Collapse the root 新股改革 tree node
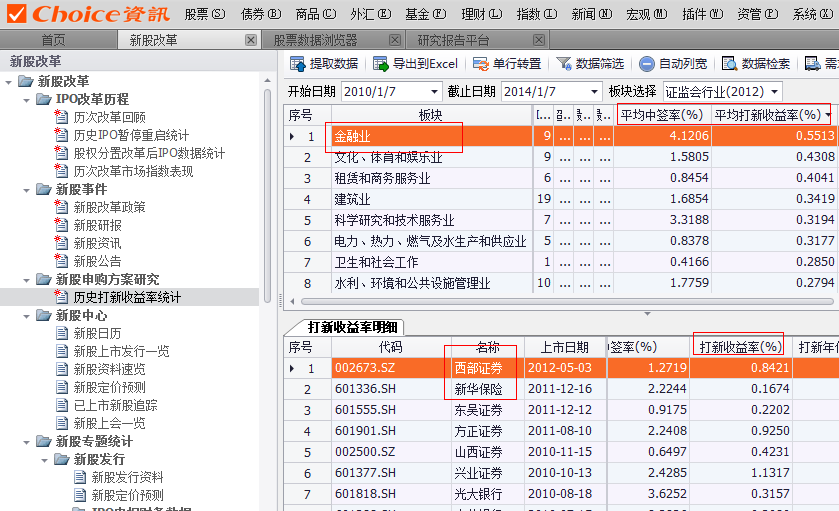 click(x=8, y=82)
